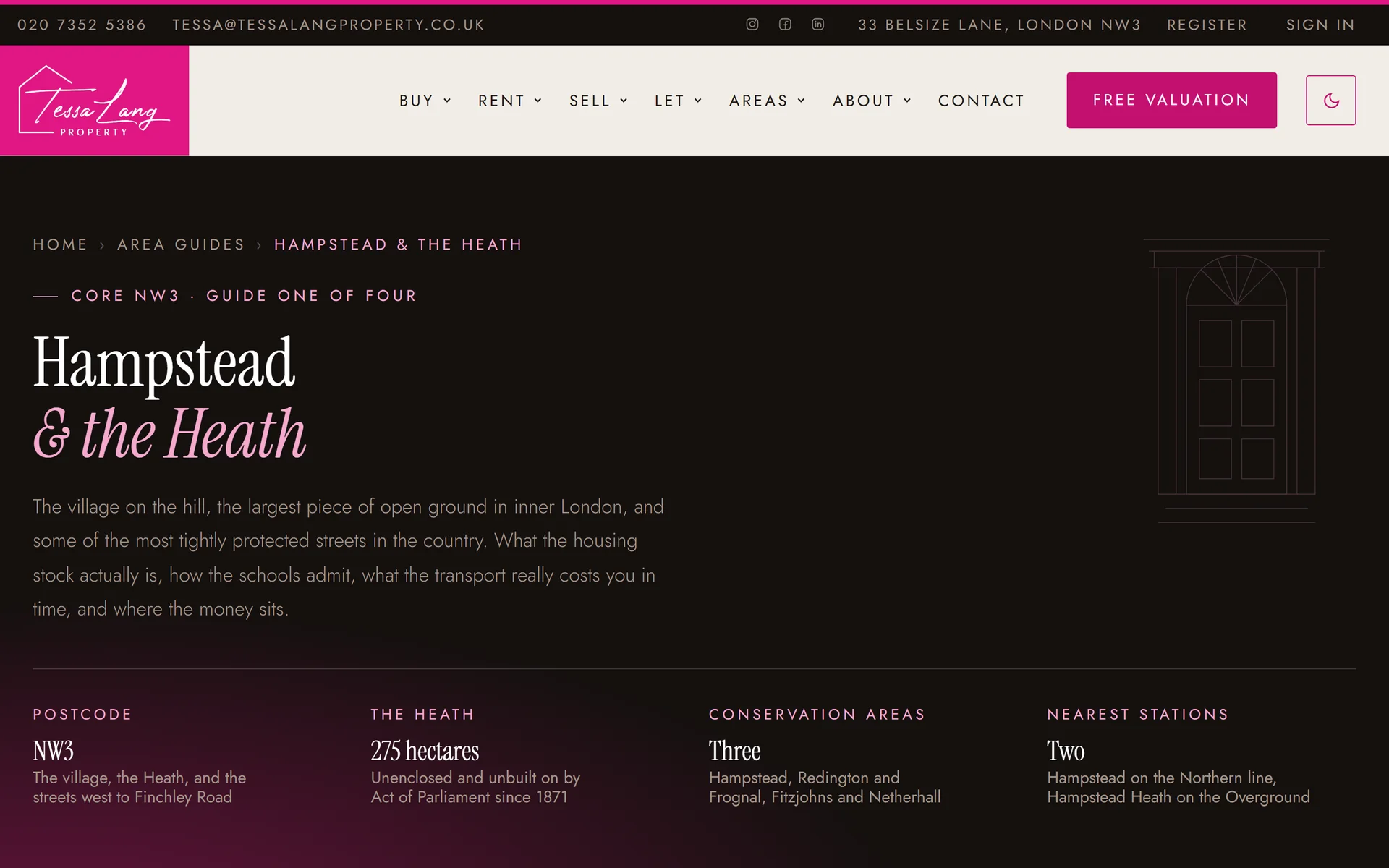Image resolution: width=1389 pixels, height=868 pixels.
Task: Expand the Areas dropdown menu
Action: [x=767, y=101]
